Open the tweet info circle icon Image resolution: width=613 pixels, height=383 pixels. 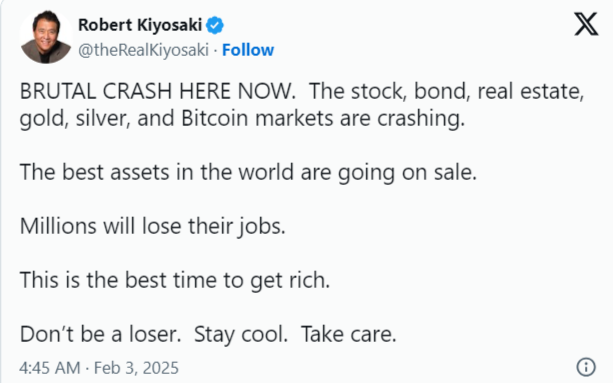[586, 367]
